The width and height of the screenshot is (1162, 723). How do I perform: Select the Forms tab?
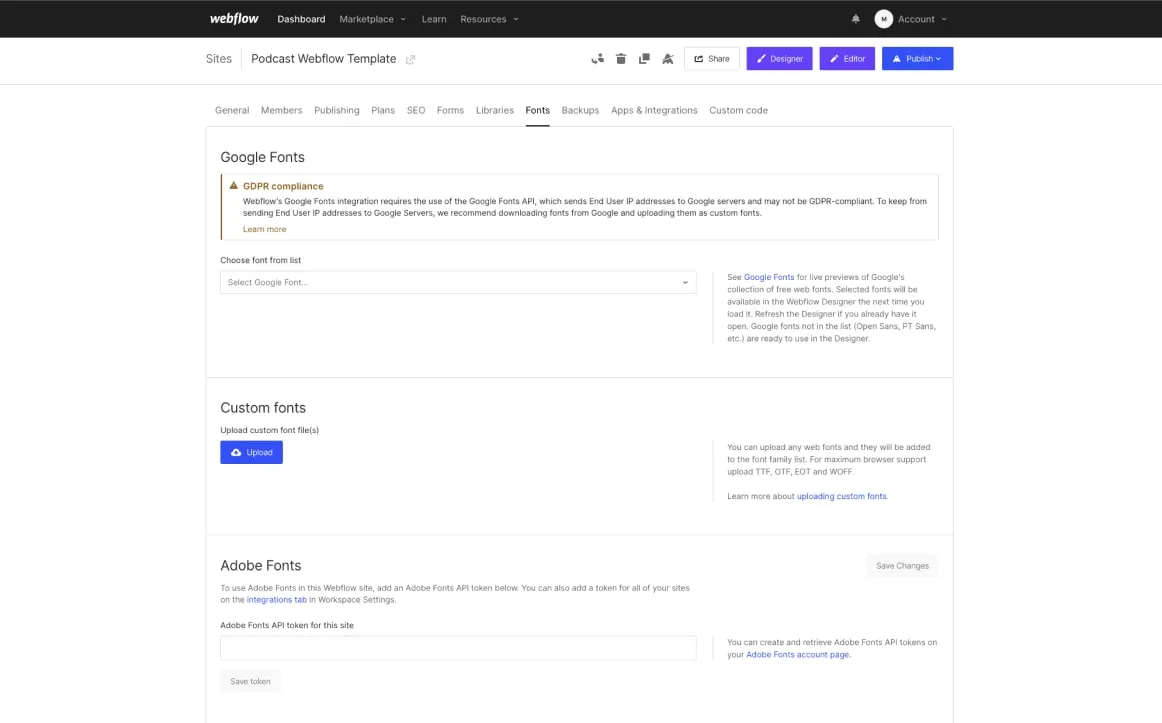[450, 110]
